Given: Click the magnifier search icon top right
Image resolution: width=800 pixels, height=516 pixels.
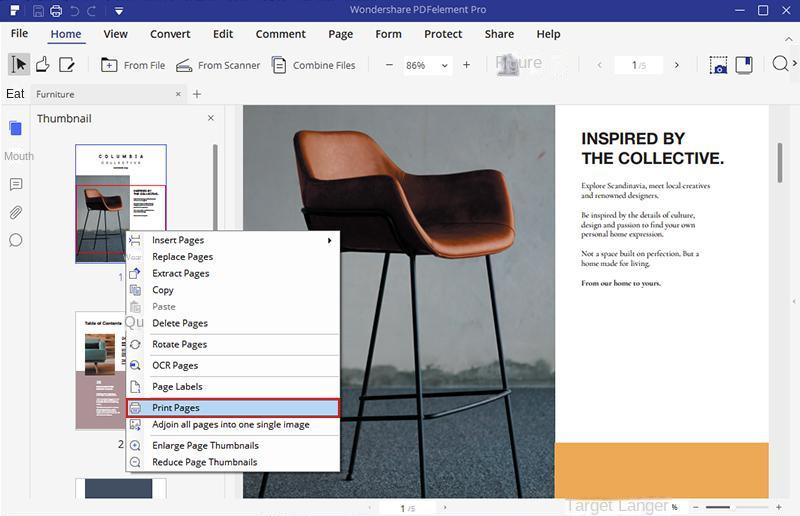Looking at the screenshot, I should (x=780, y=65).
